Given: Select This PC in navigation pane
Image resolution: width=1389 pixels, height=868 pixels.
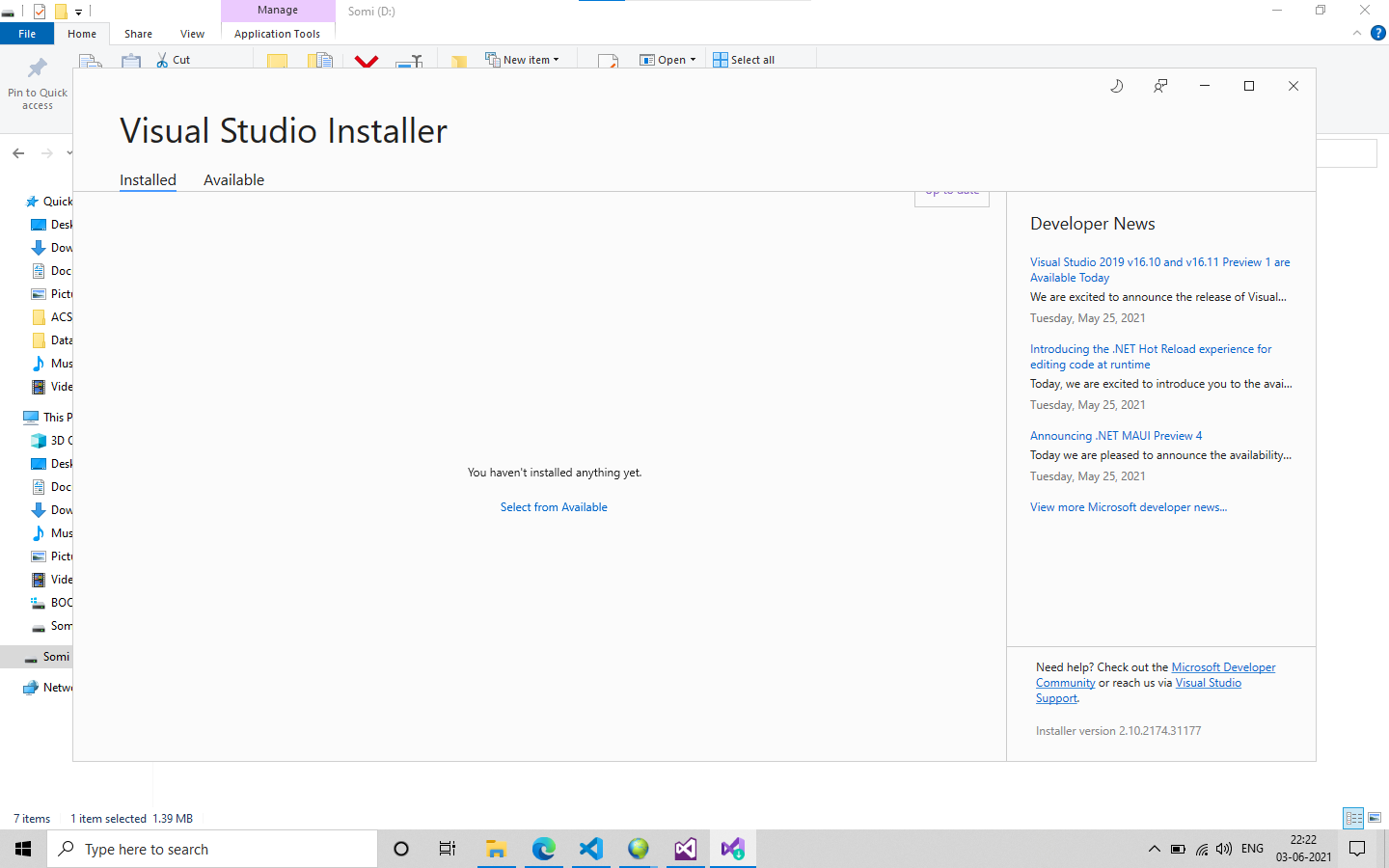Looking at the screenshot, I should [48, 418].
